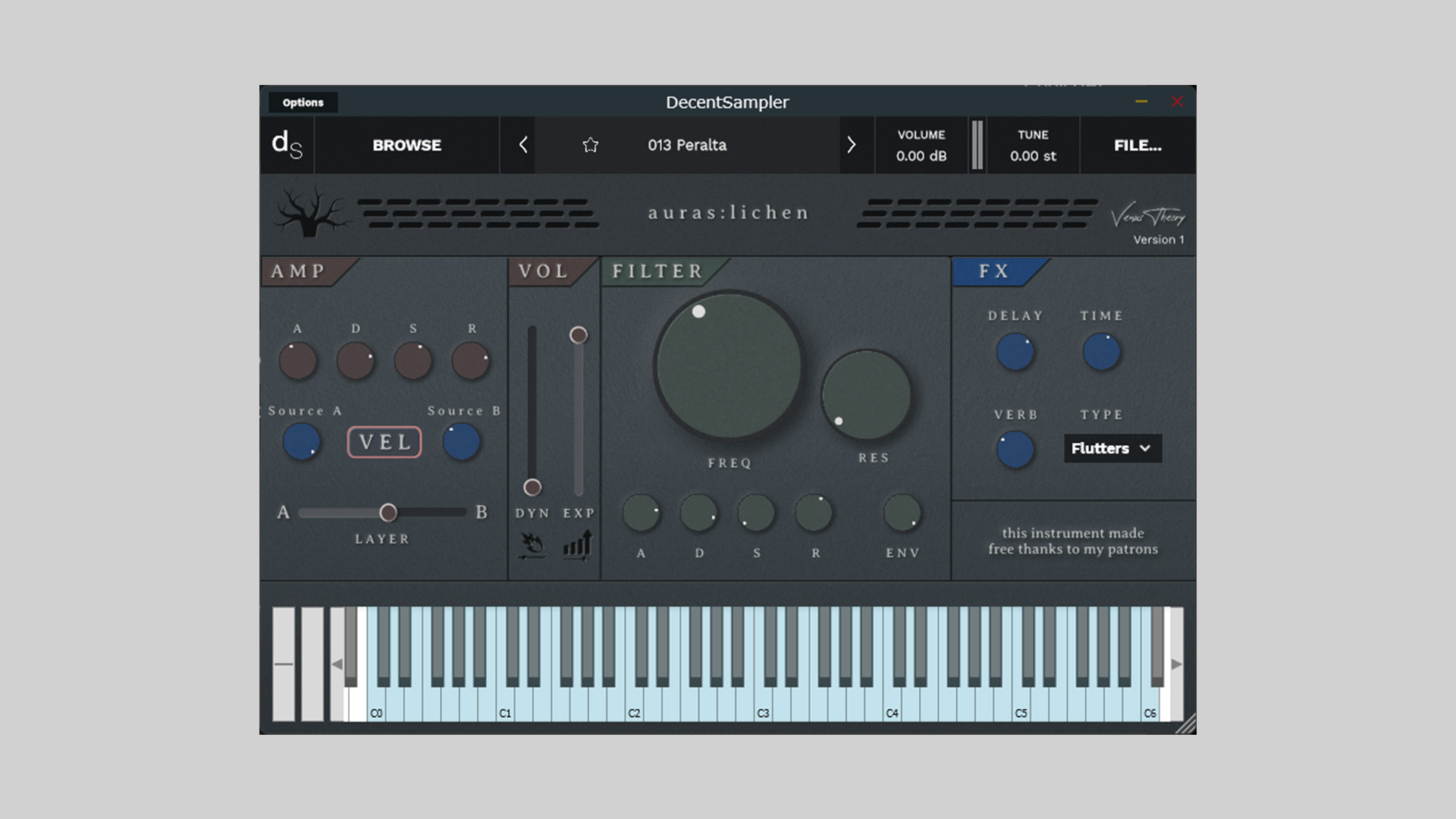1456x819 pixels.
Task: Click the EXP rising bars icon
Action: [578, 544]
